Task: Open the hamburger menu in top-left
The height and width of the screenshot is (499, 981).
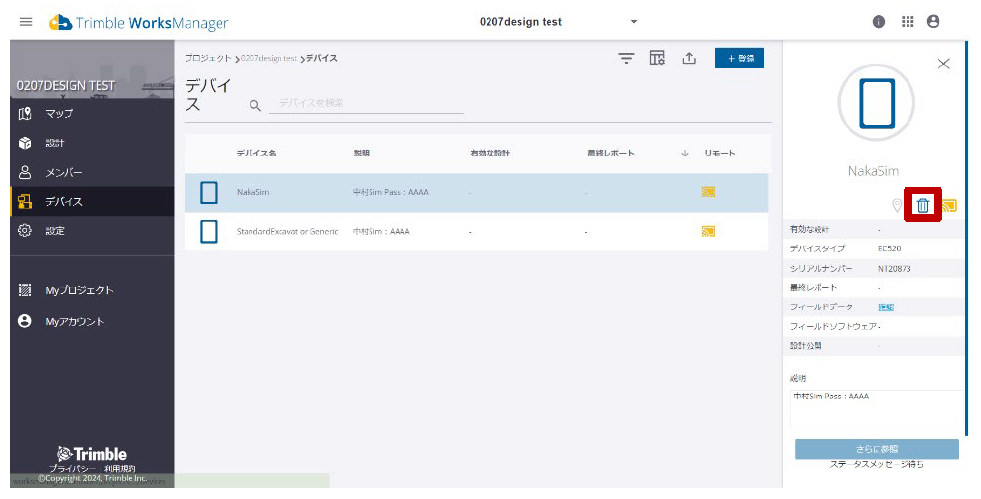Action: [26, 22]
